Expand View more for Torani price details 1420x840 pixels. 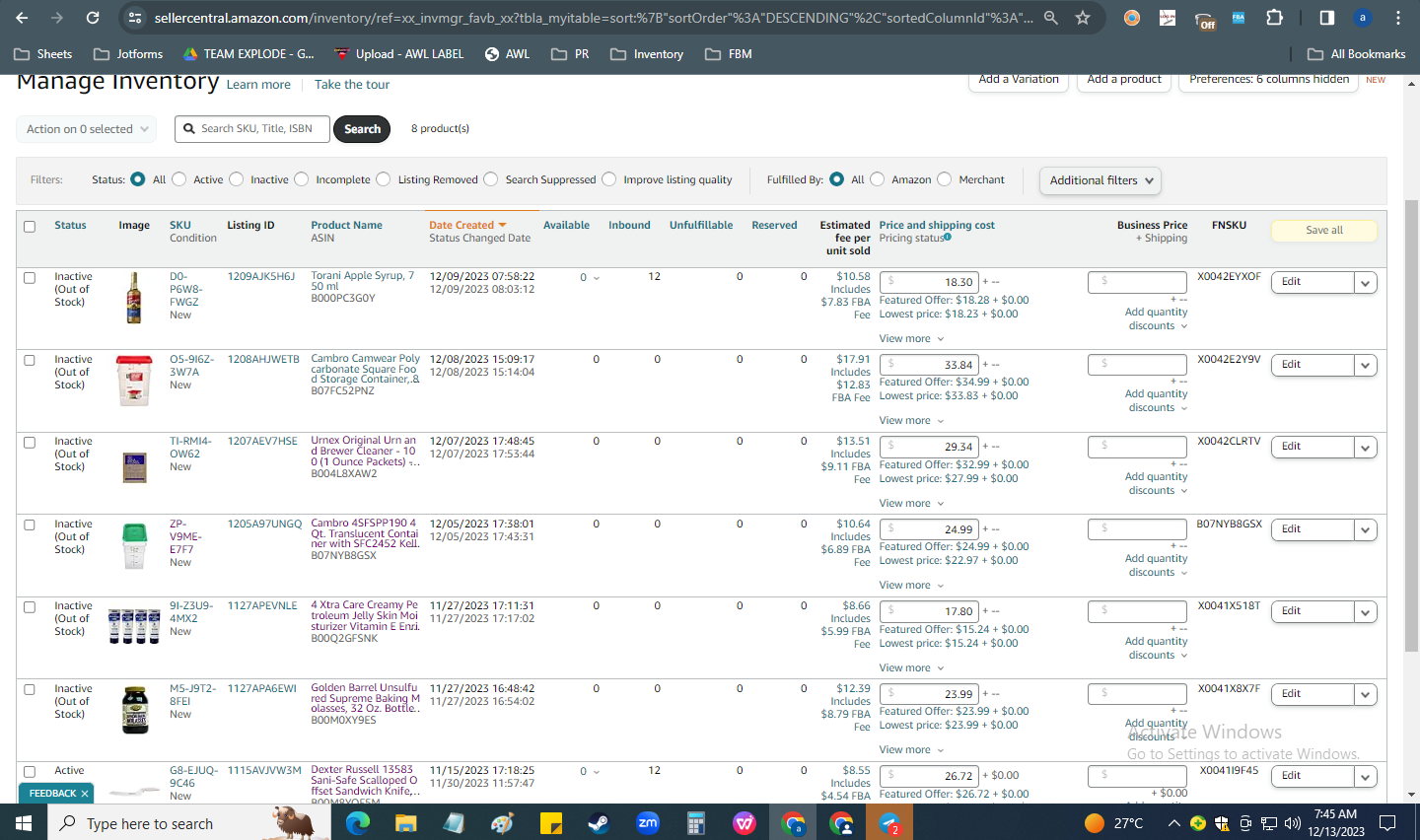click(911, 338)
